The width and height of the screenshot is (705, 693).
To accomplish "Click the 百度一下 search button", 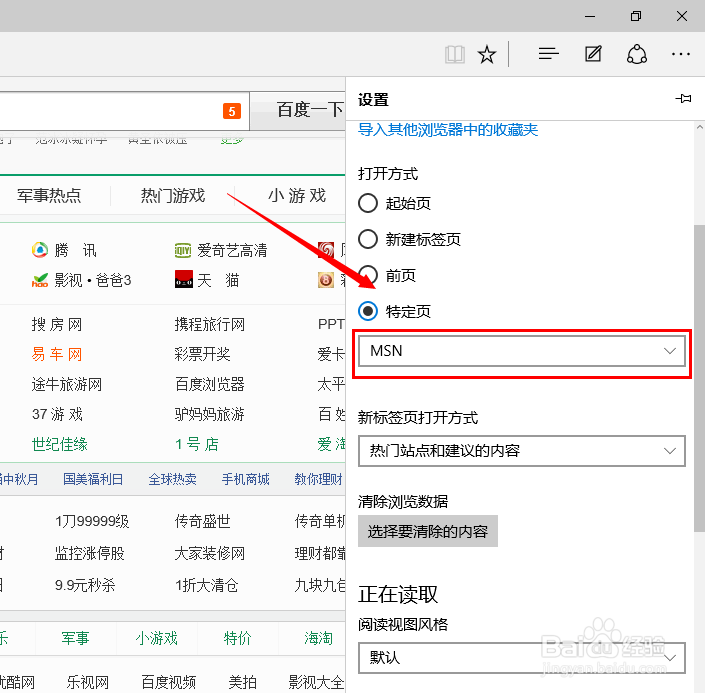I will (298, 110).
